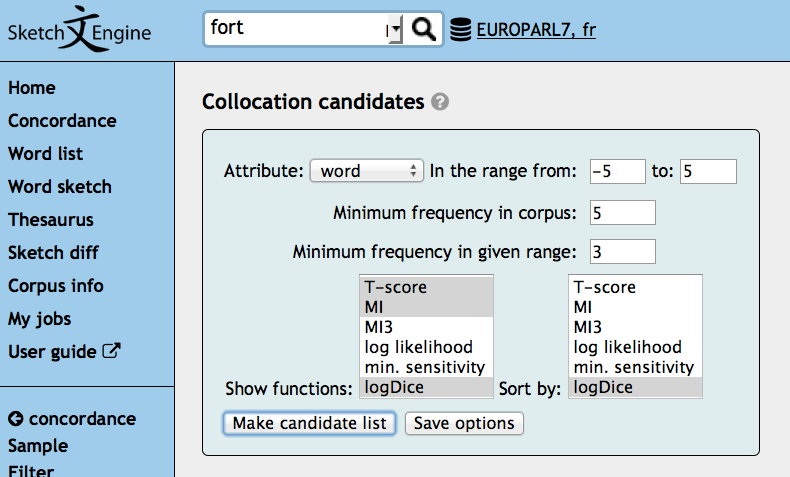The width and height of the screenshot is (790, 477).
Task: Click the range from input field
Action: [616, 171]
